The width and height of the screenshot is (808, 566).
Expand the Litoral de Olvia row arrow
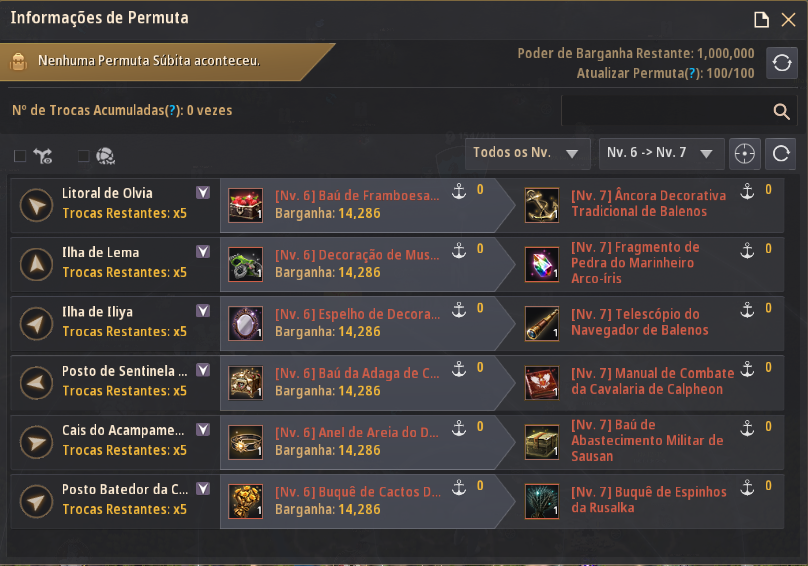(203, 194)
